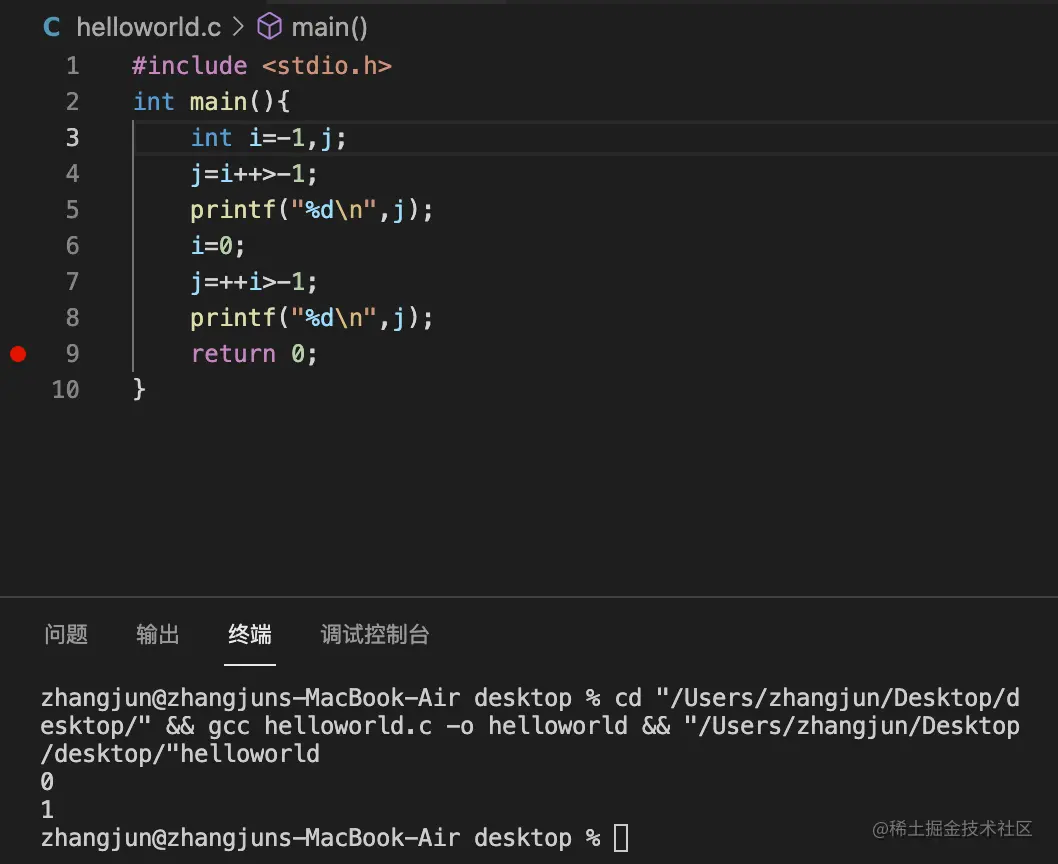Click the C file icon in breadcrumb
Screen dimensions: 1058x864
tap(51, 27)
